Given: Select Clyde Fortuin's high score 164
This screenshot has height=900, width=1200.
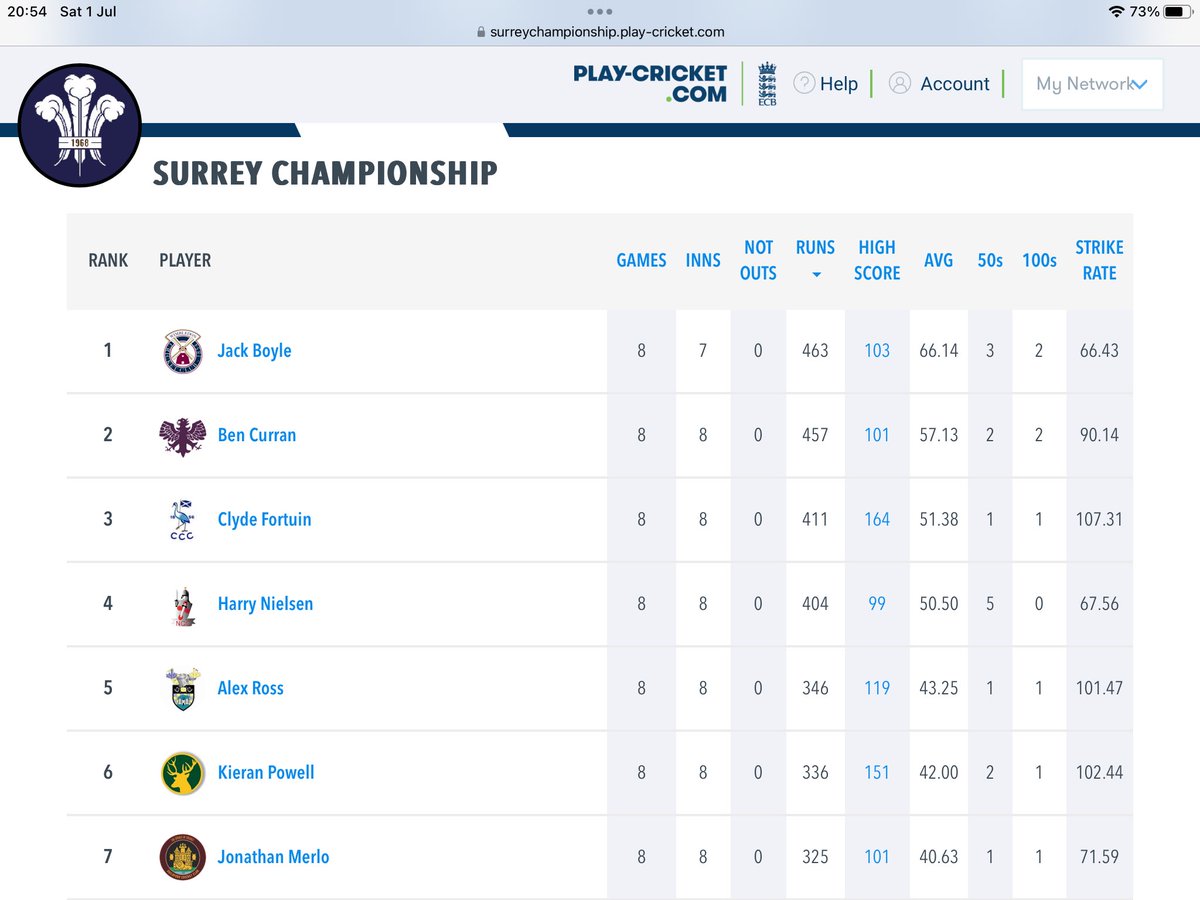Looking at the screenshot, I should coord(876,519).
